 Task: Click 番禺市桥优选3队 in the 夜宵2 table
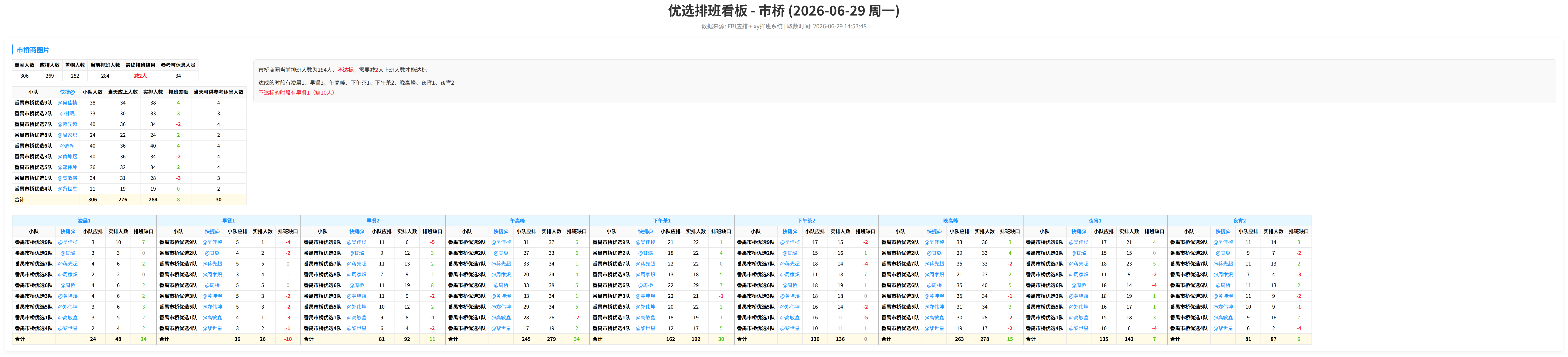click(x=1189, y=296)
